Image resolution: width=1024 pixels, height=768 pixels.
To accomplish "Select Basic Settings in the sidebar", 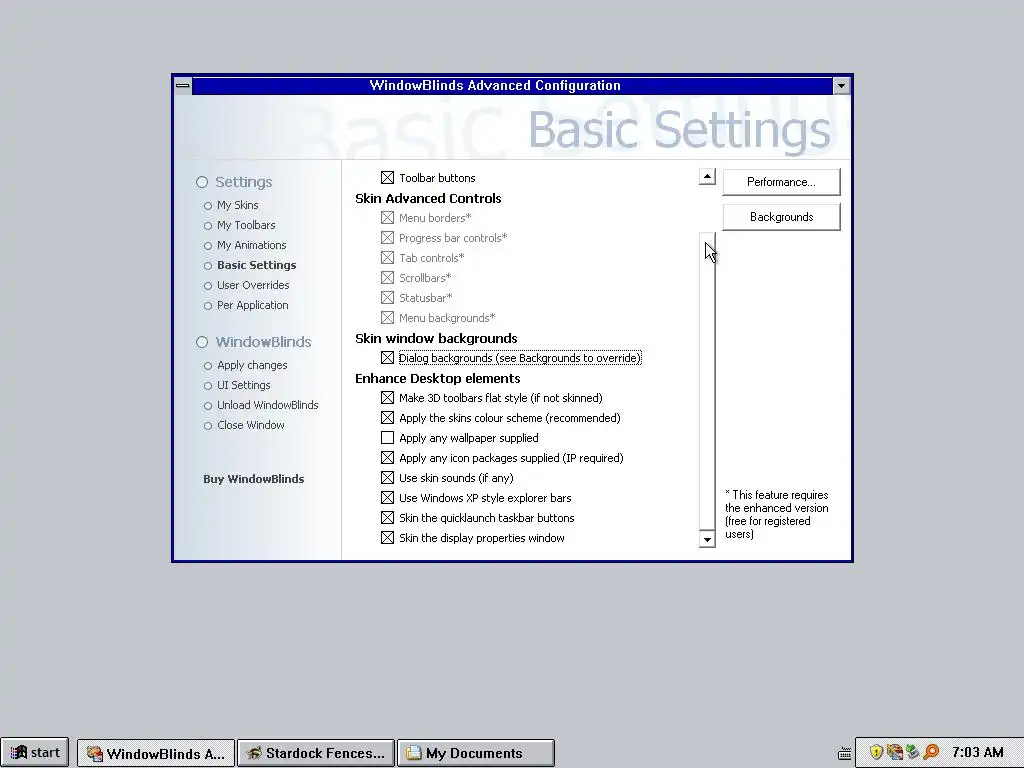I will 257,265.
